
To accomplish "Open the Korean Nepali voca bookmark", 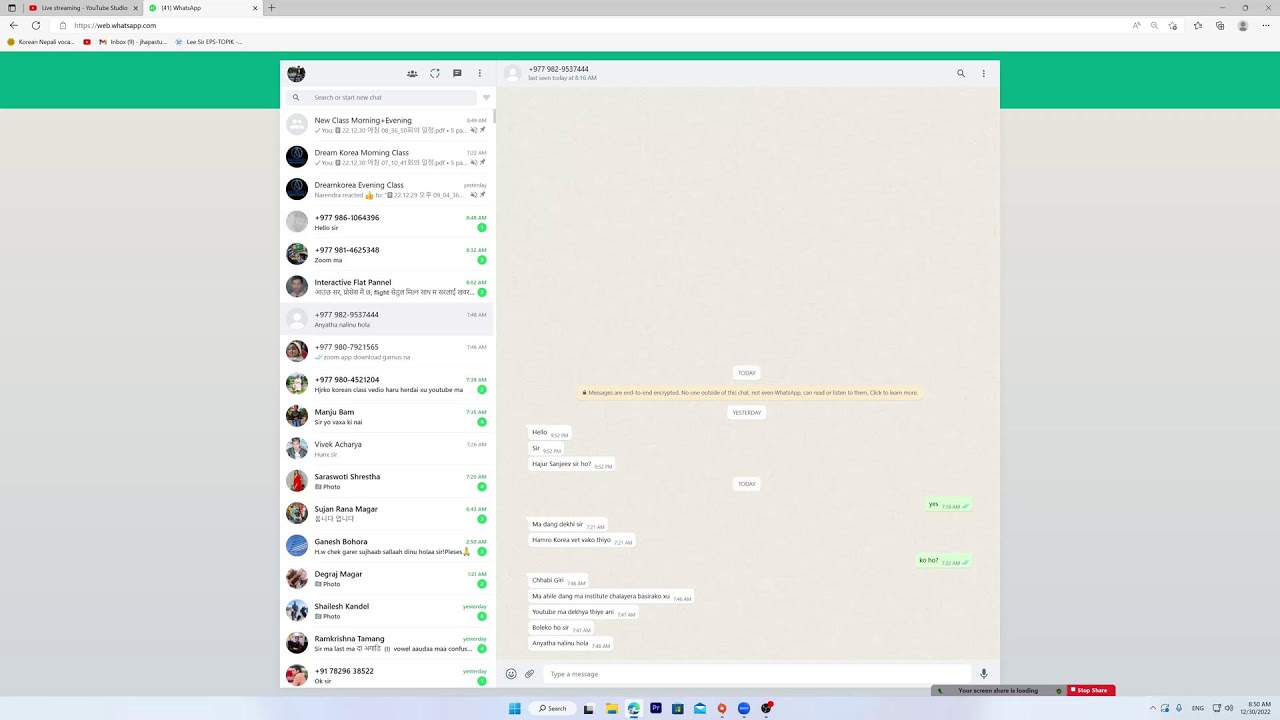I will [x=41, y=42].
